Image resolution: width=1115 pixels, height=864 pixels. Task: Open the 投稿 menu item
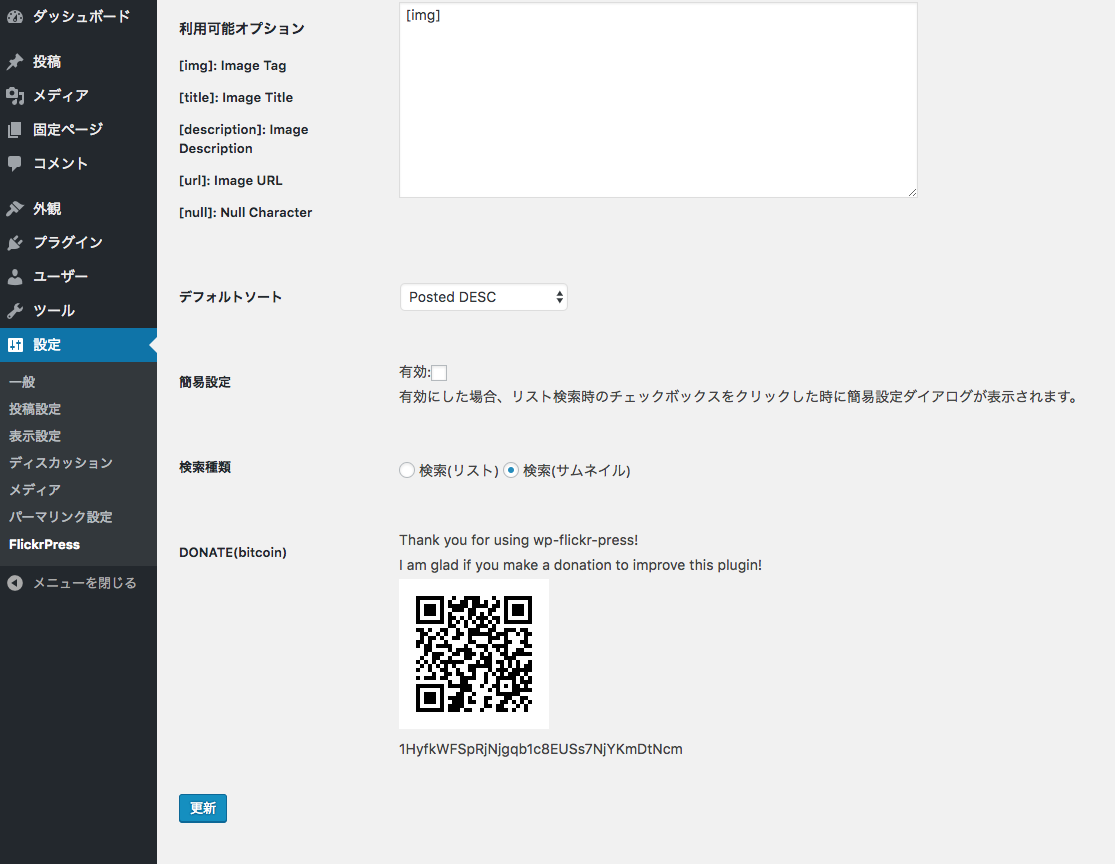click(47, 62)
